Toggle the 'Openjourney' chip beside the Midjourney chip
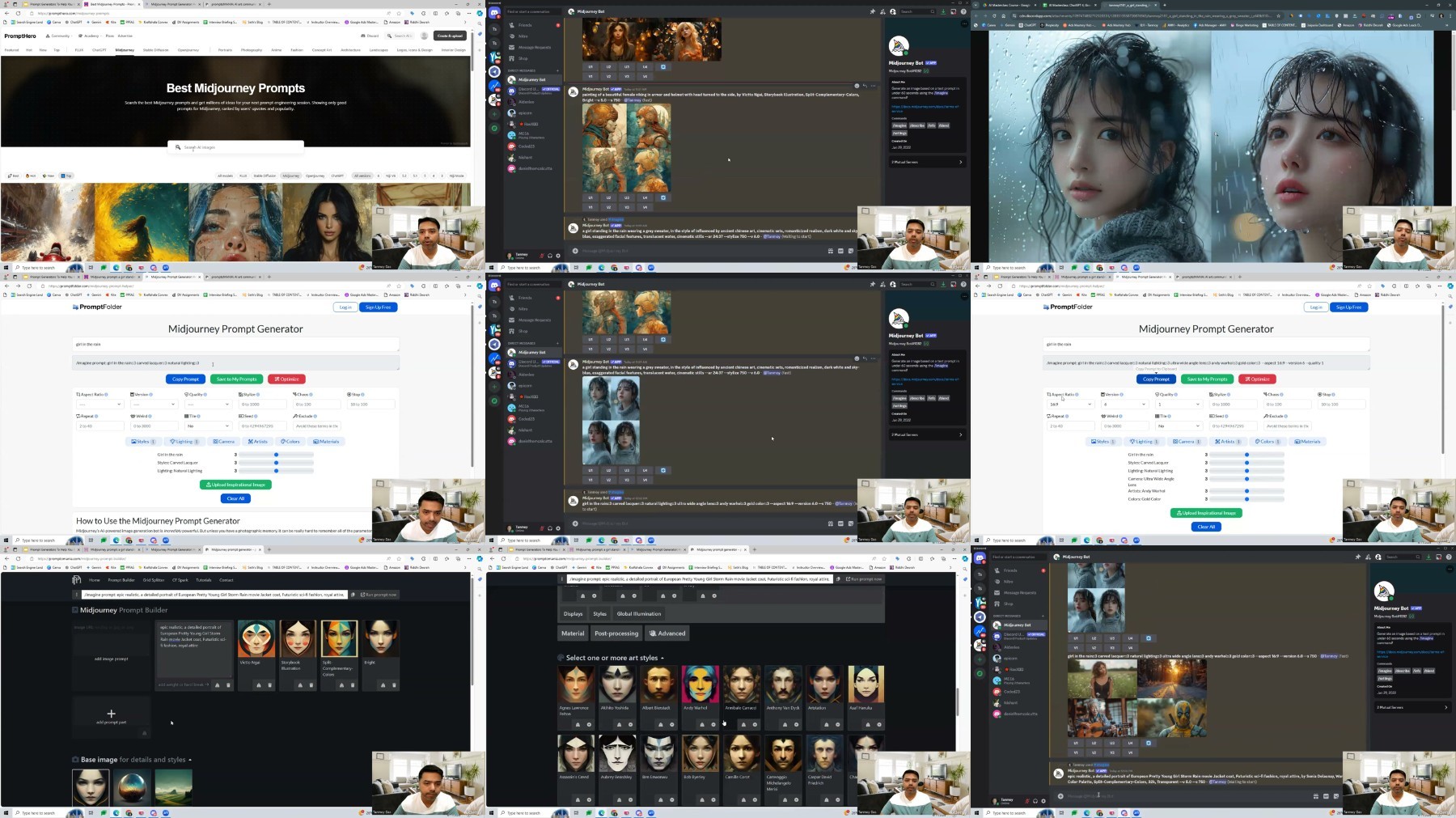 [315, 176]
